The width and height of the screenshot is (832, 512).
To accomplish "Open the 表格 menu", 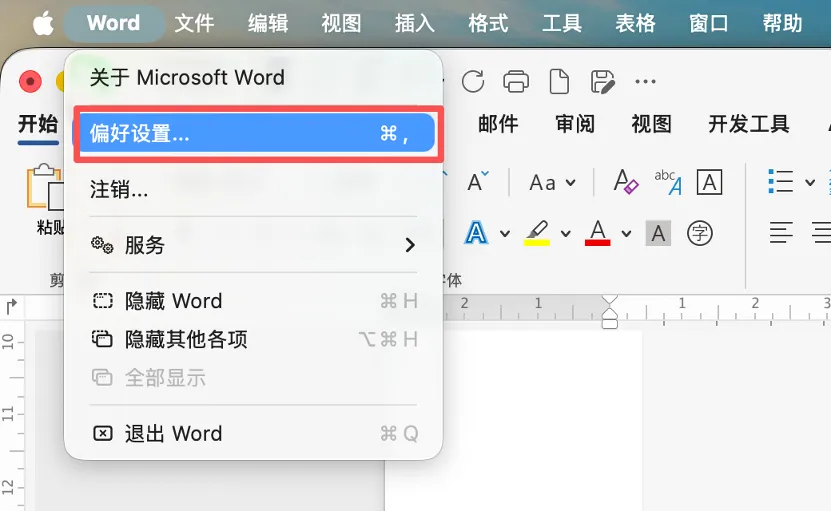I will [x=635, y=23].
